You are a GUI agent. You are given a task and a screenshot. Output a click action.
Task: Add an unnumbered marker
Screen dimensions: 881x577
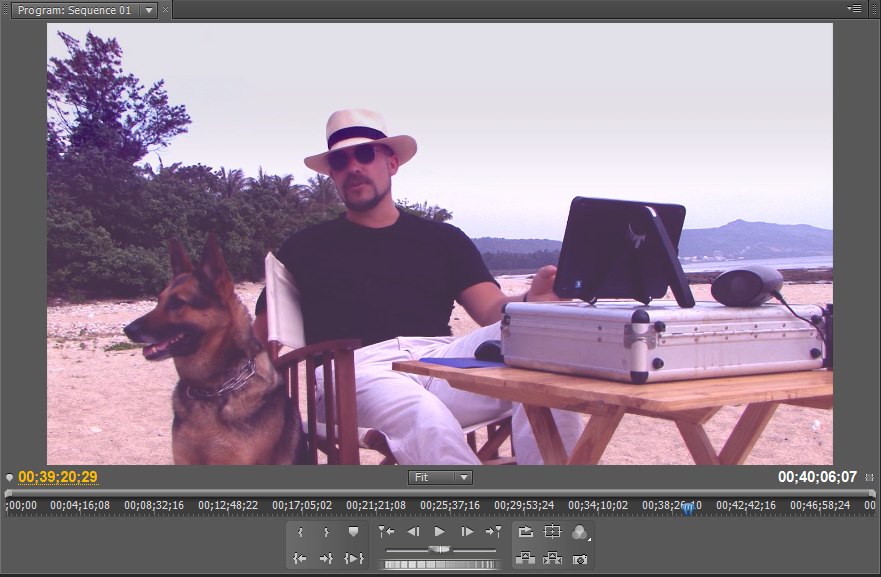click(353, 532)
